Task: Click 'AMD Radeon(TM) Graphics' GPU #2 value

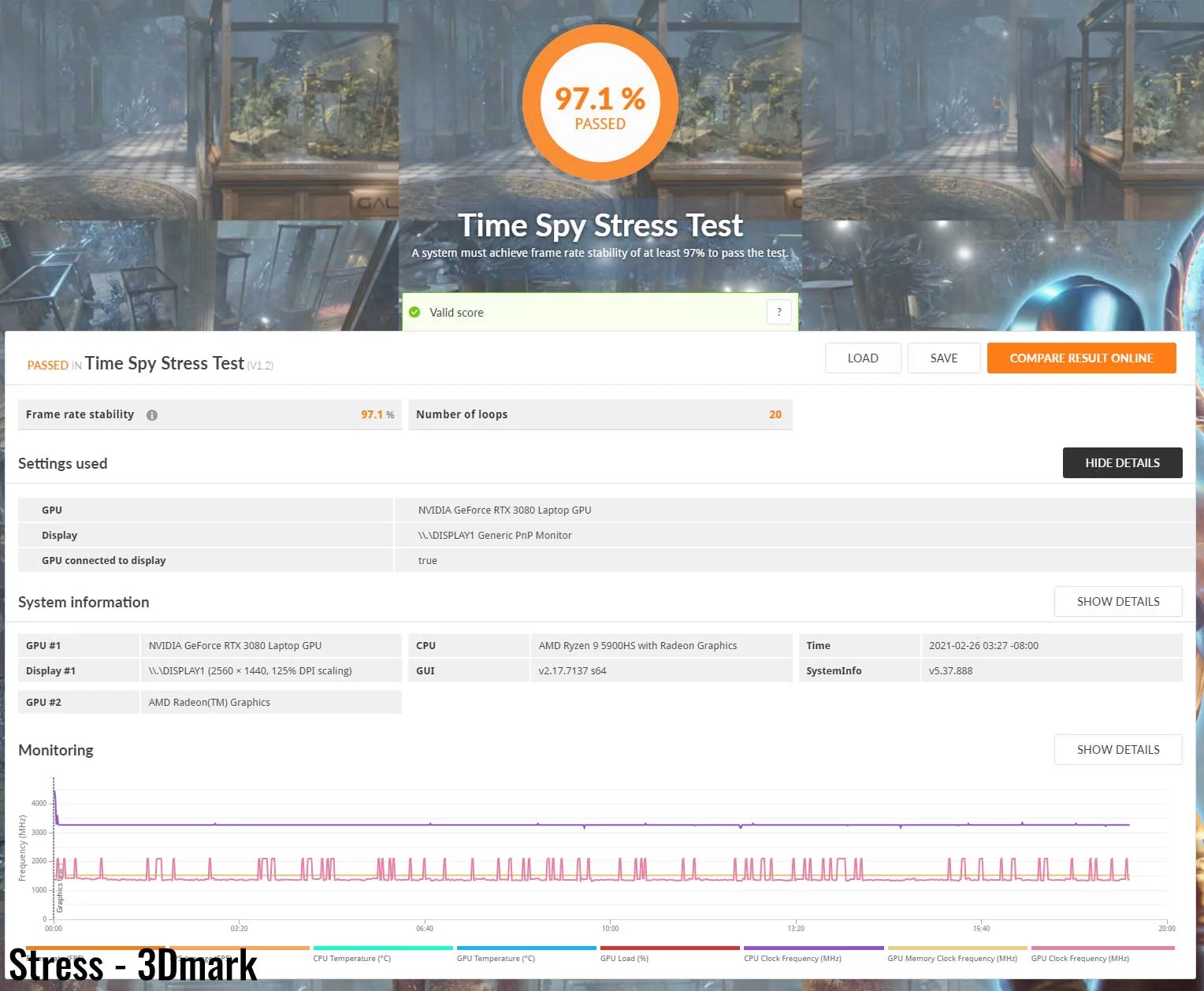Action: (x=209, y=702)
